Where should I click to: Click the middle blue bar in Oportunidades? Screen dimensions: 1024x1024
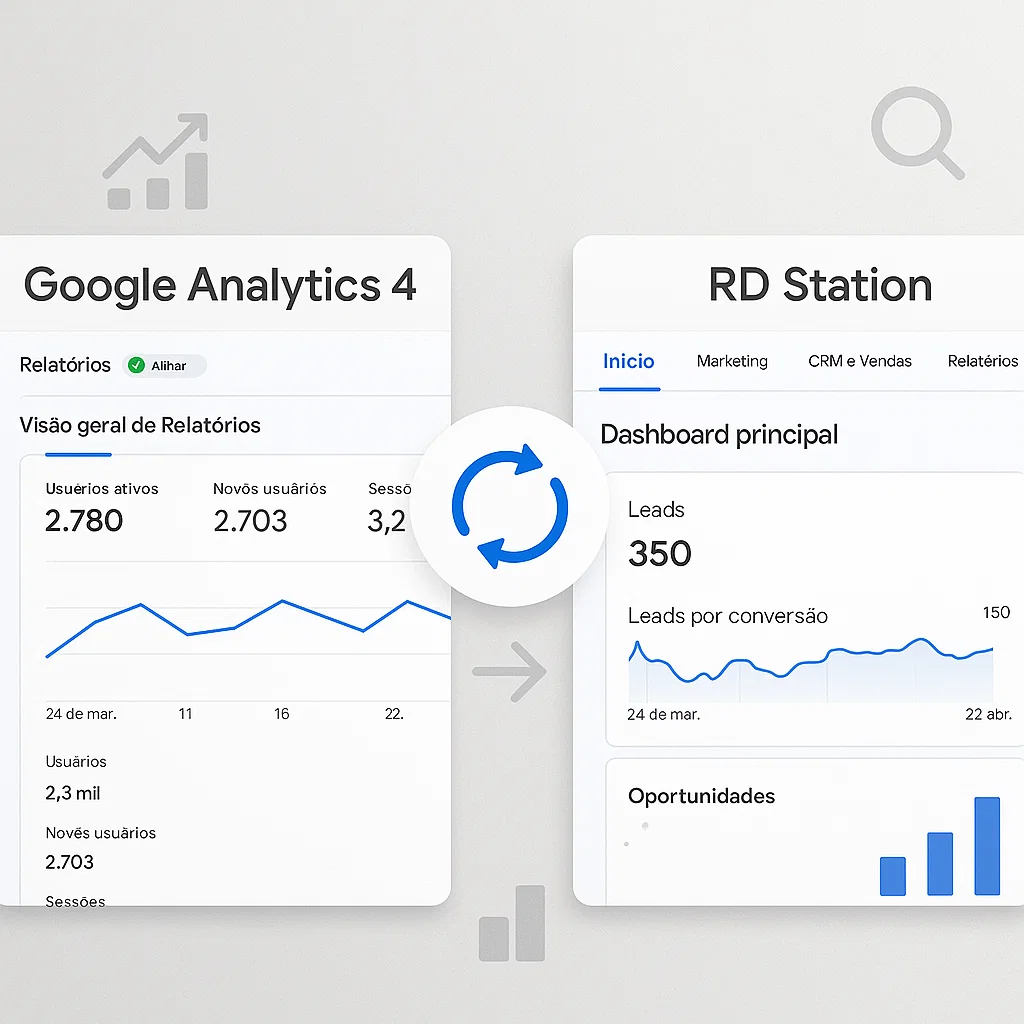tap(940, 863)
